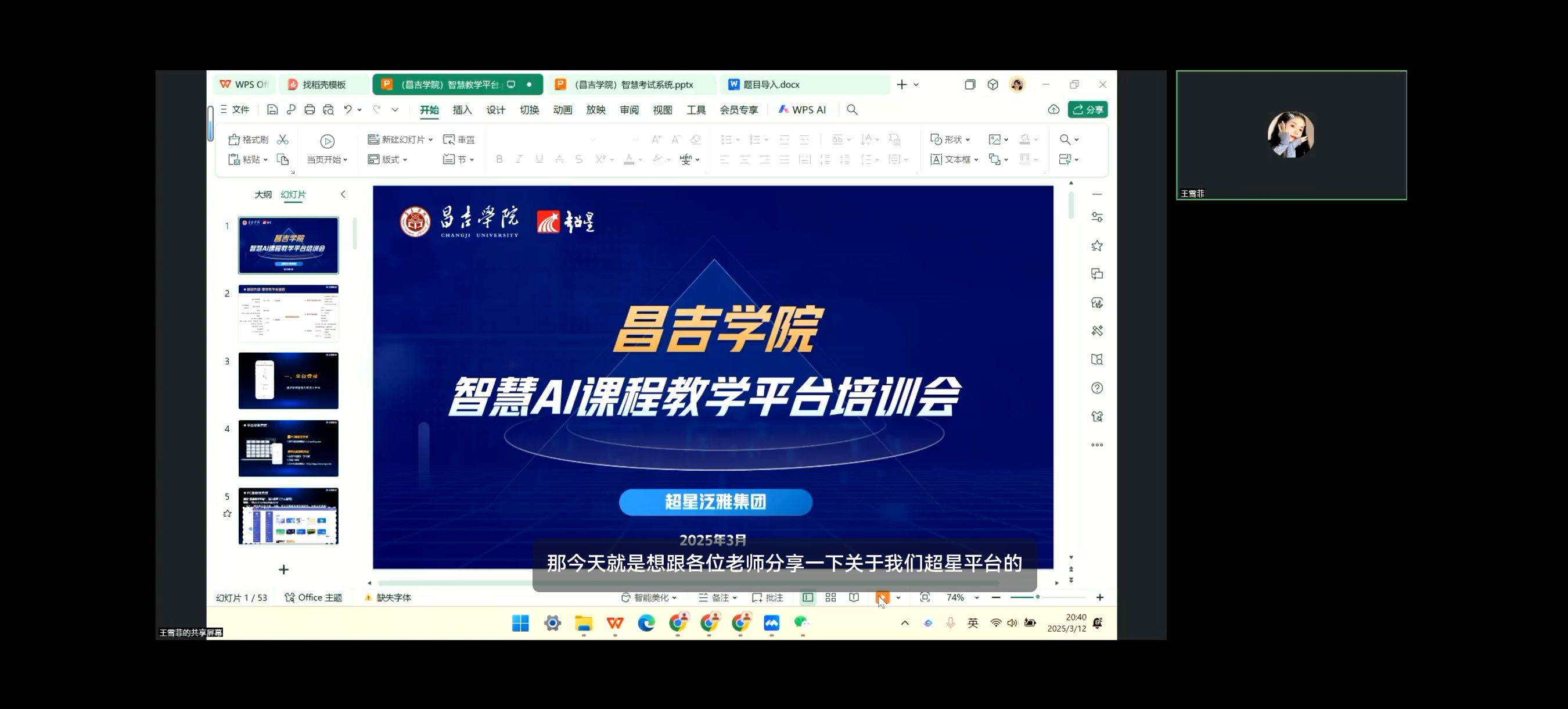Screen dimensions: 1568x709
Task: Click the Arrange shapes icon in ribbon
Action: (995, 159)
